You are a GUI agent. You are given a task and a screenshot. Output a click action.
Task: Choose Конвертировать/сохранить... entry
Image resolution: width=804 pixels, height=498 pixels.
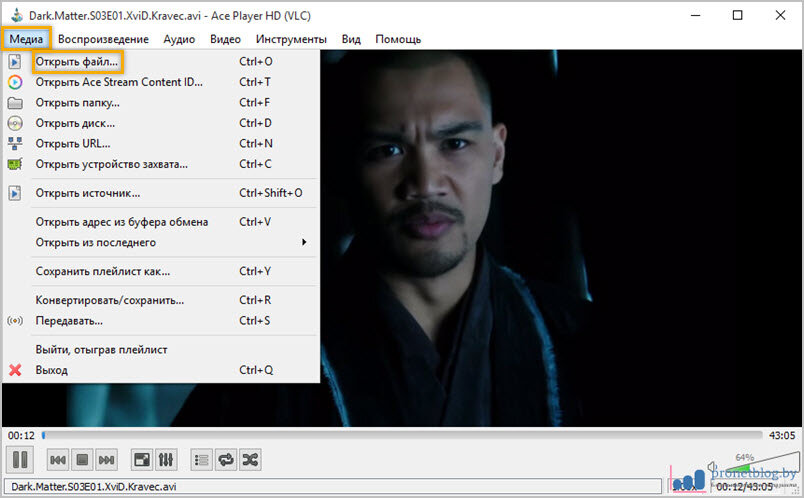(161, 300)
